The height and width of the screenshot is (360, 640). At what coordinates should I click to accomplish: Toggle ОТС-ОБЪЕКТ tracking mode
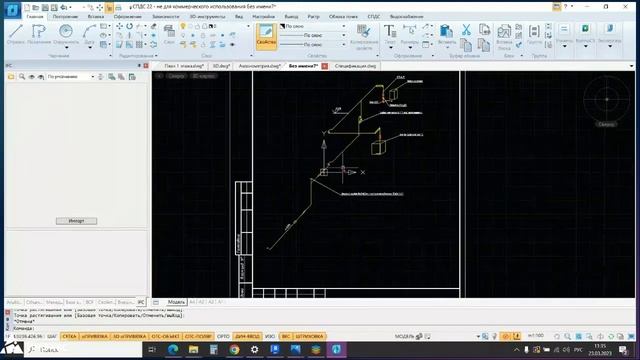165,336
